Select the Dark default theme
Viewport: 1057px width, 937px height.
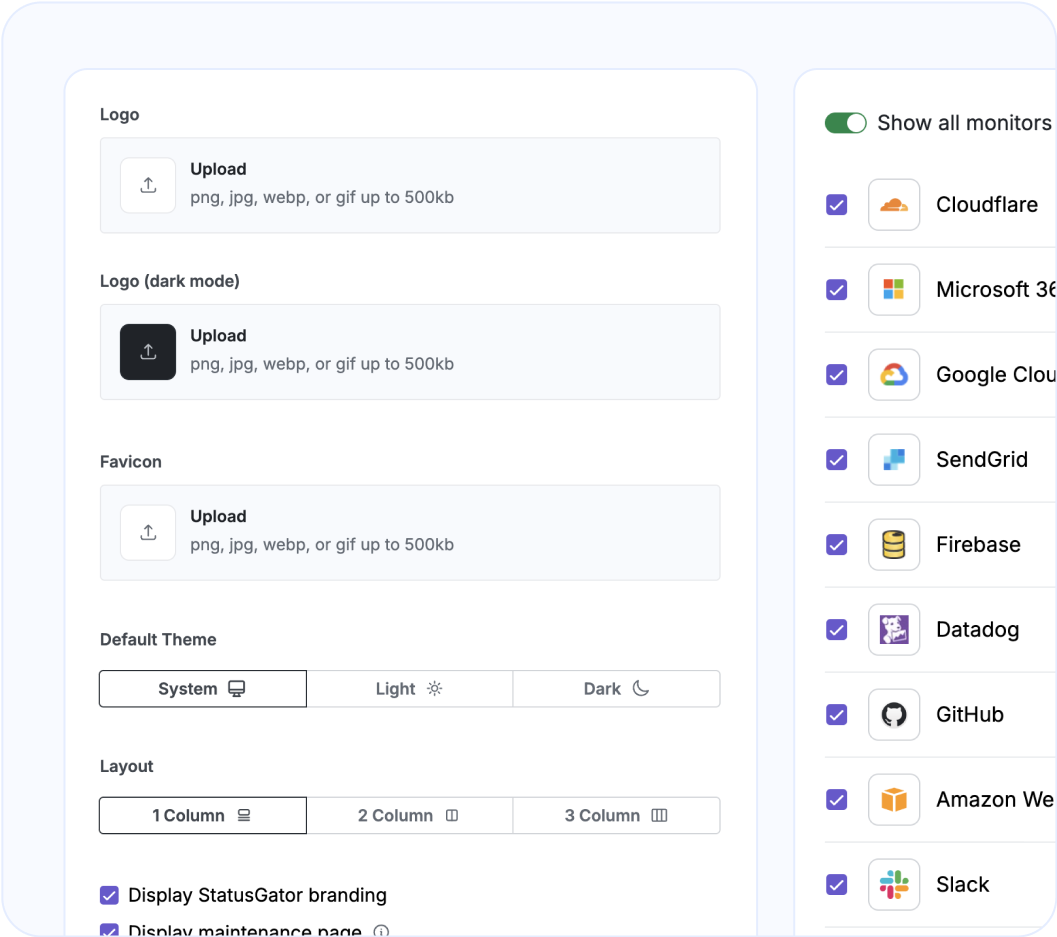pos(616,689)
